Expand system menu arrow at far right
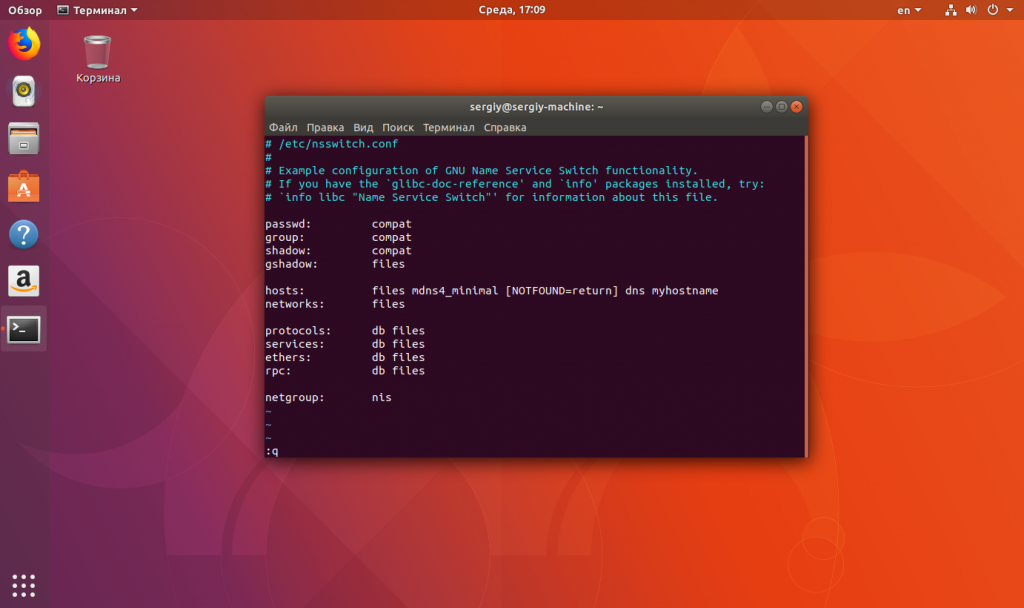1024x608 pixels. pos(1010,10)
